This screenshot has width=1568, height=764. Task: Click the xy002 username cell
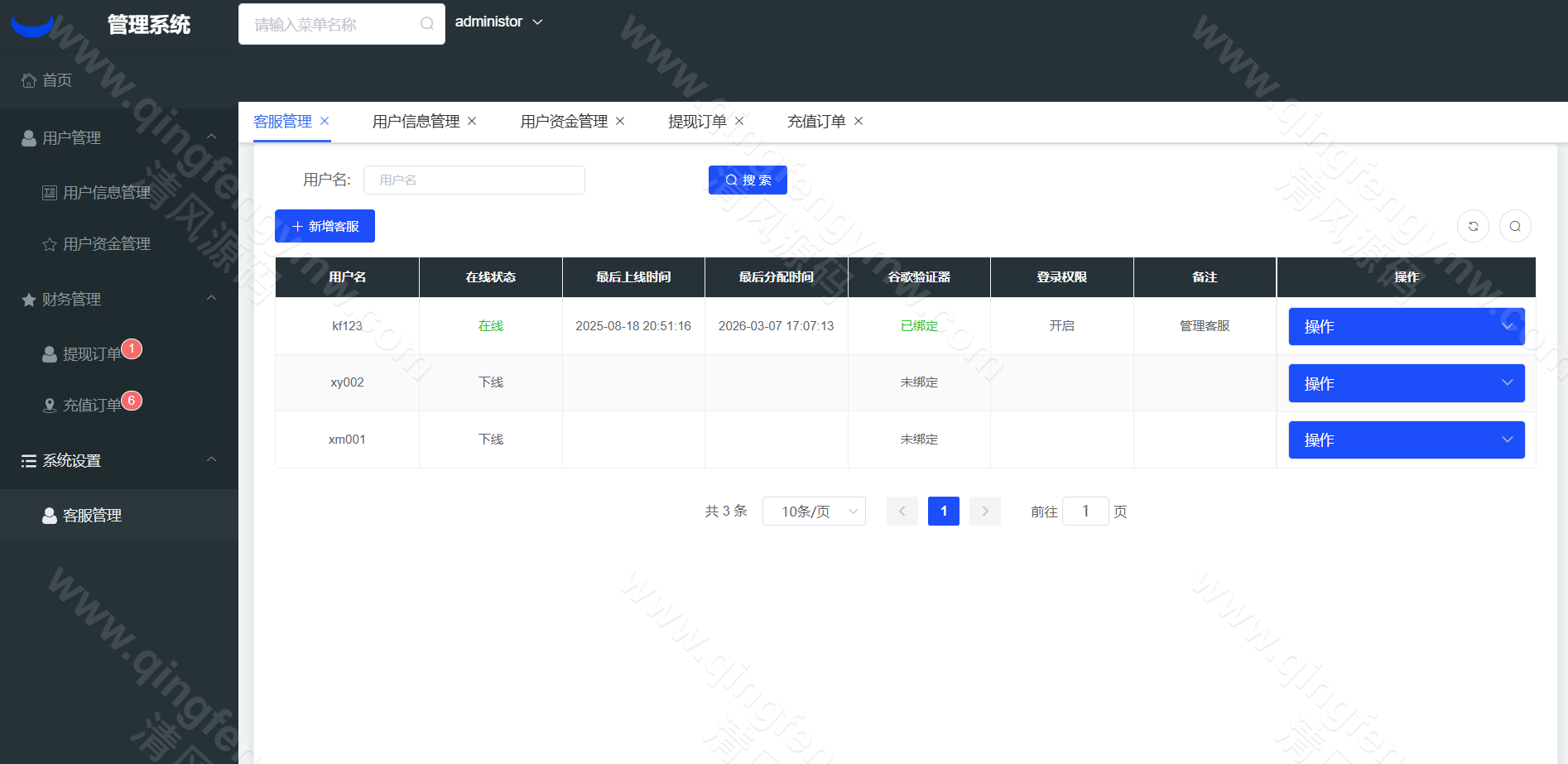[347, 382]
